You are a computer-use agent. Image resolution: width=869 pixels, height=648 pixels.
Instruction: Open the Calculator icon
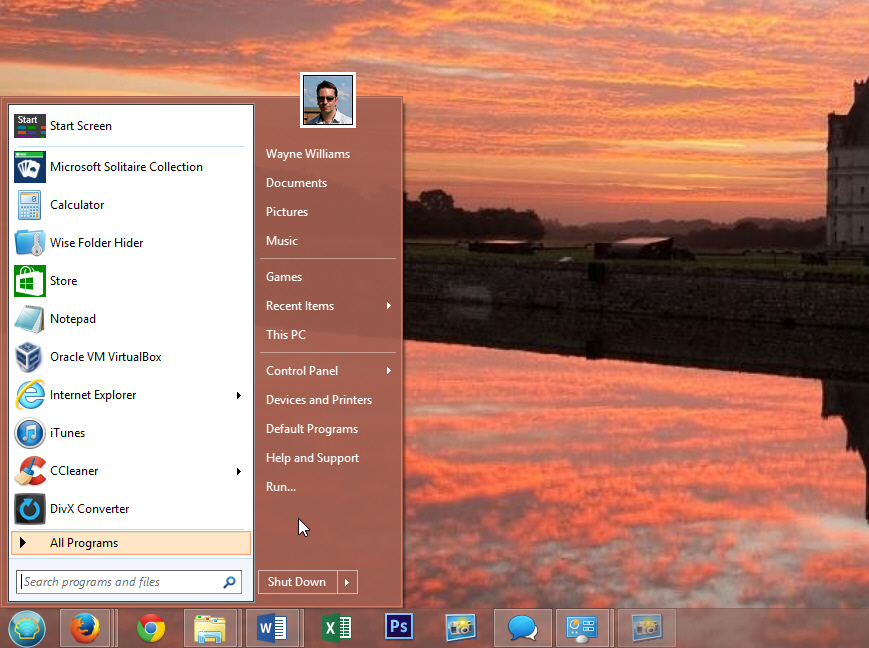[x=29, y=205]
